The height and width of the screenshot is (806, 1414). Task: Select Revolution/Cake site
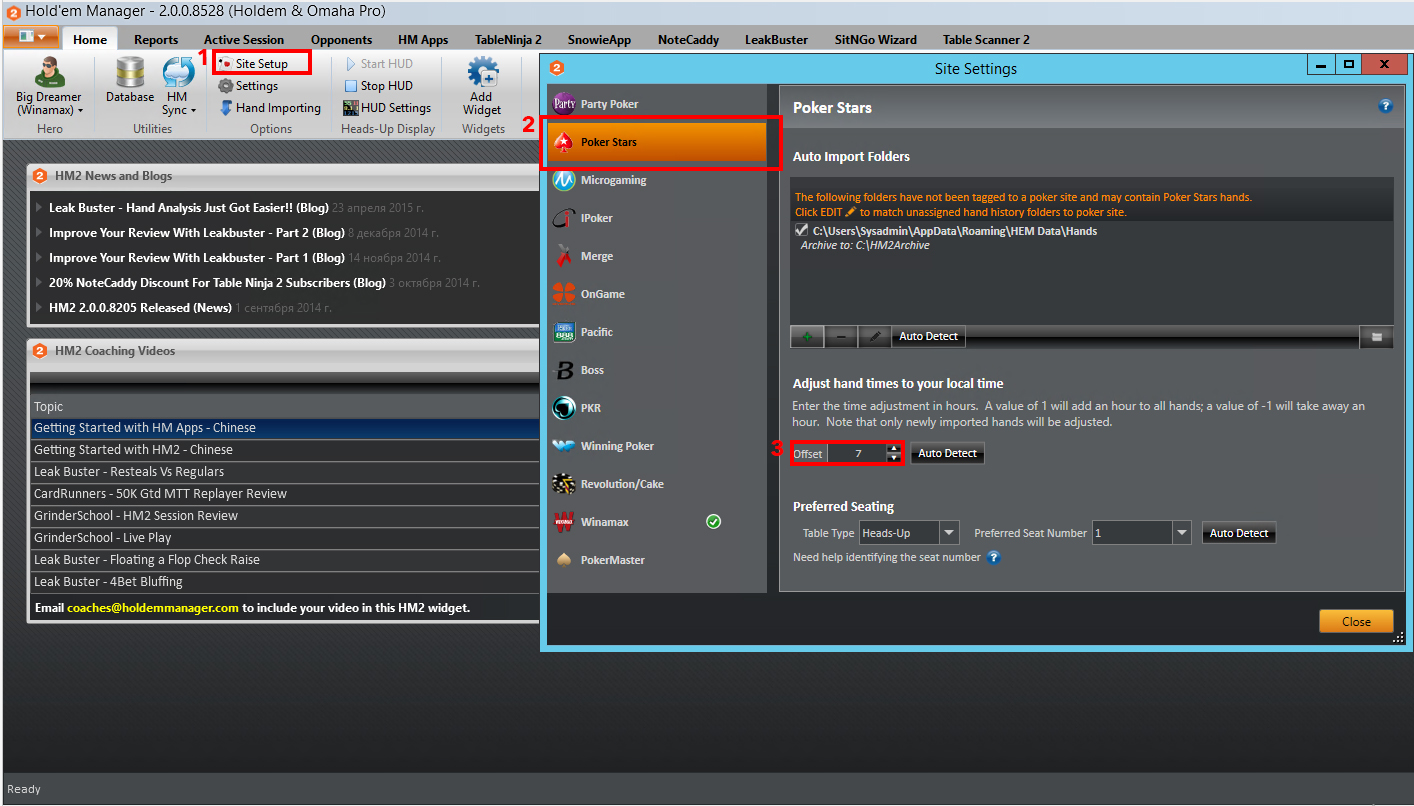(656, 484)
